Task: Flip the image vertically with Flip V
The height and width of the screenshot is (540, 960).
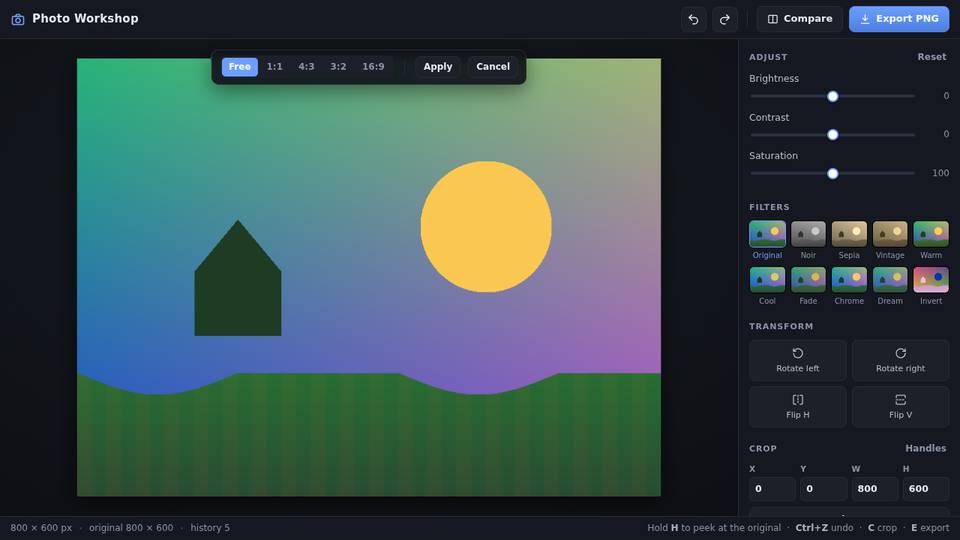Action: tap(901, 407)
